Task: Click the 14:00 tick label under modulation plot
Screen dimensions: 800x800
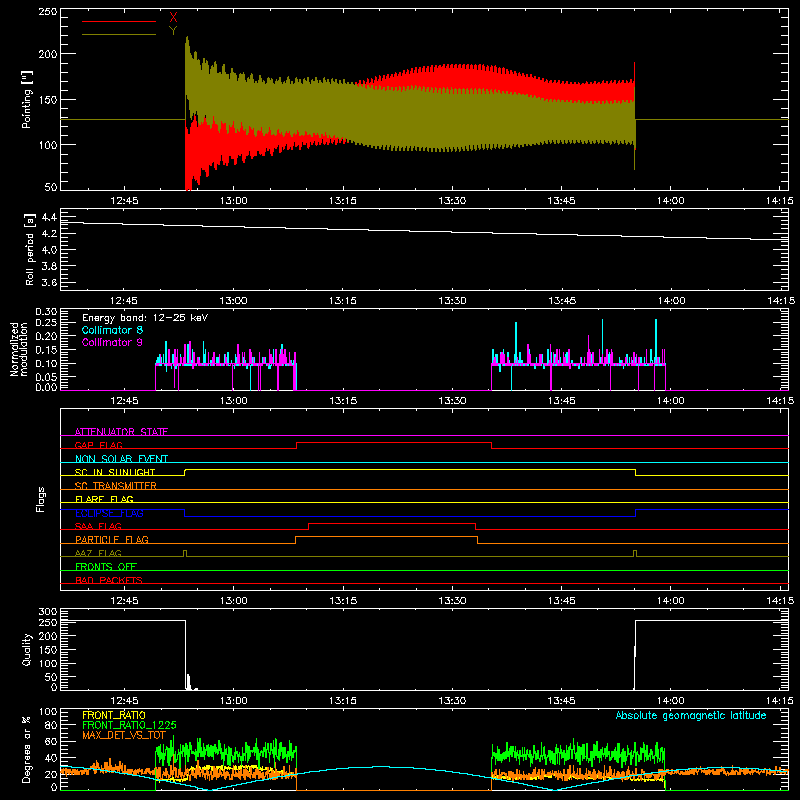Action: coord(670,401)
